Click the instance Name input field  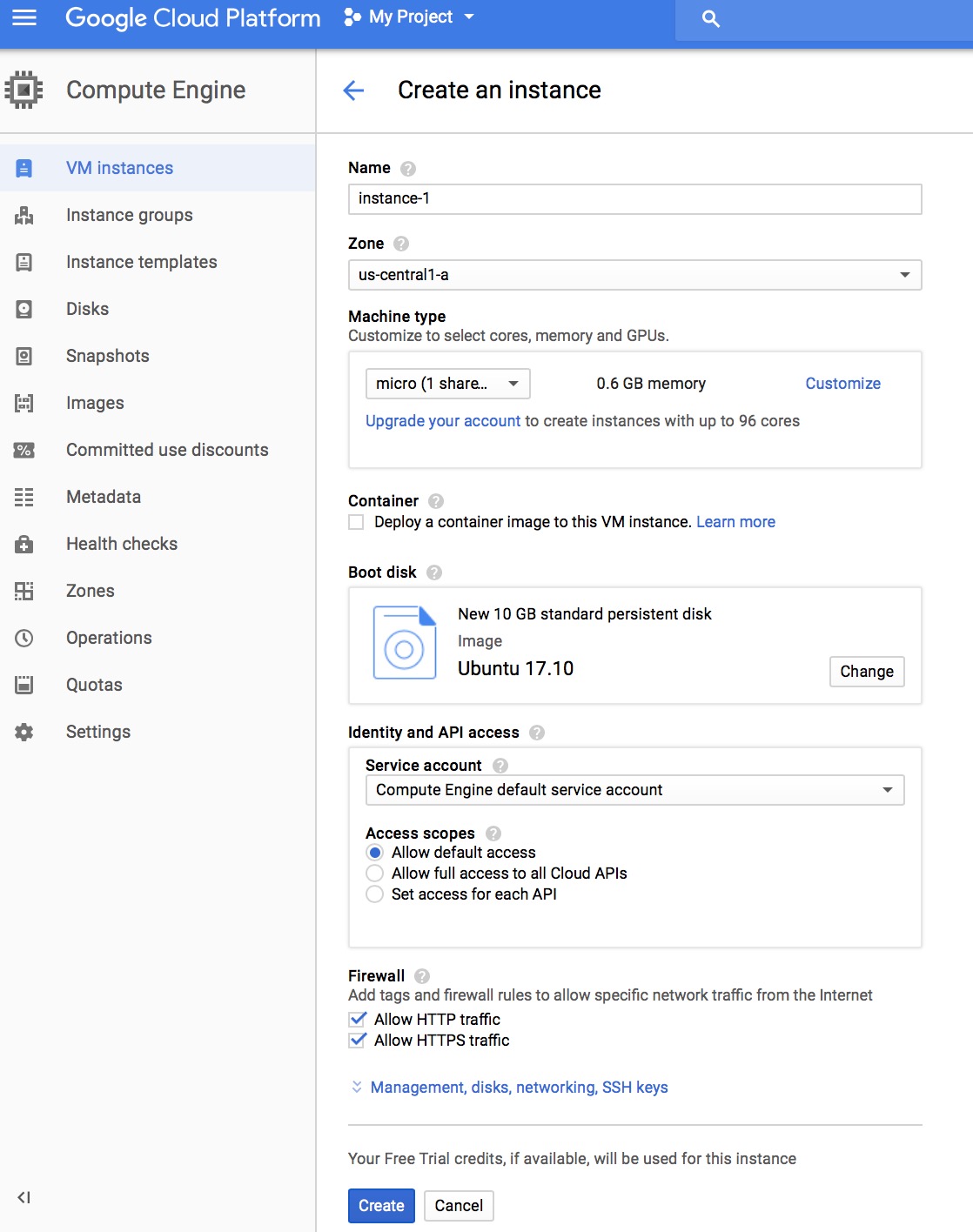coord(634,199)
